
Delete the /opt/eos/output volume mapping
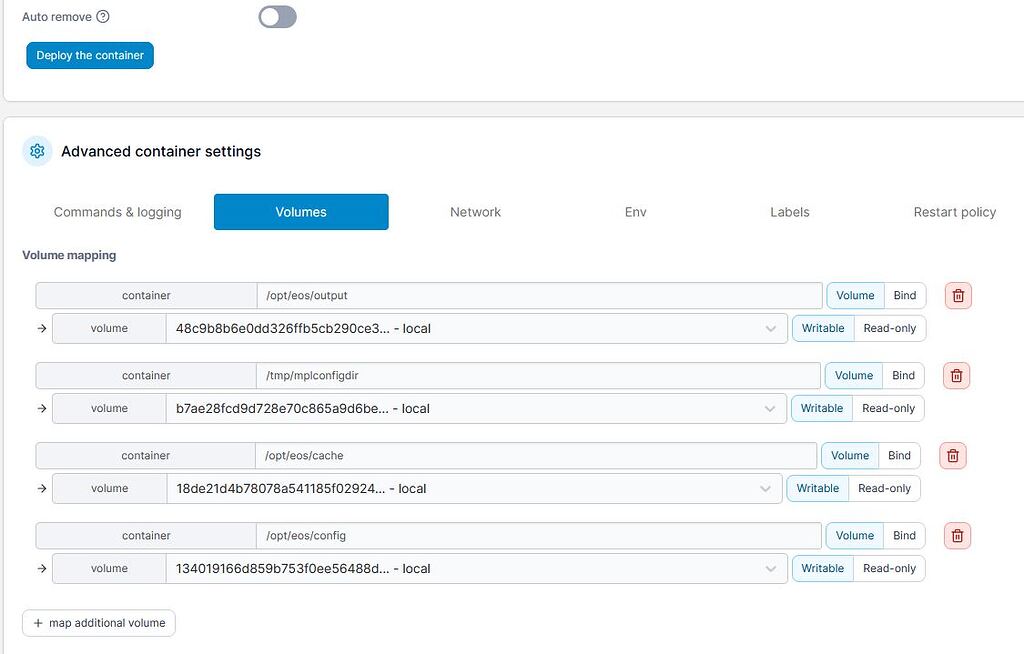point(957,295)
